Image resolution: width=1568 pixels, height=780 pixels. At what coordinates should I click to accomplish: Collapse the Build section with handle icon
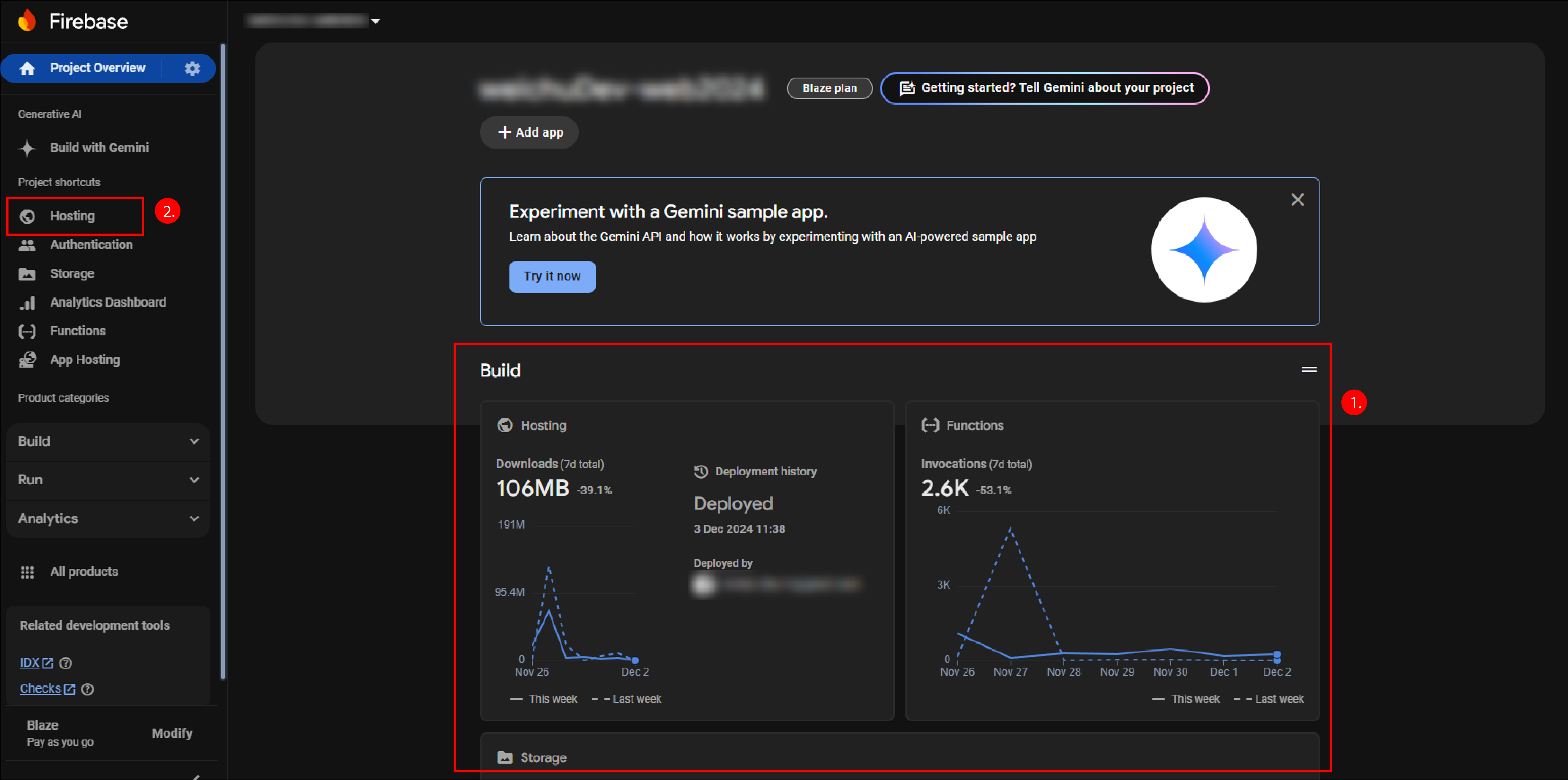[x=1309, y=370]
